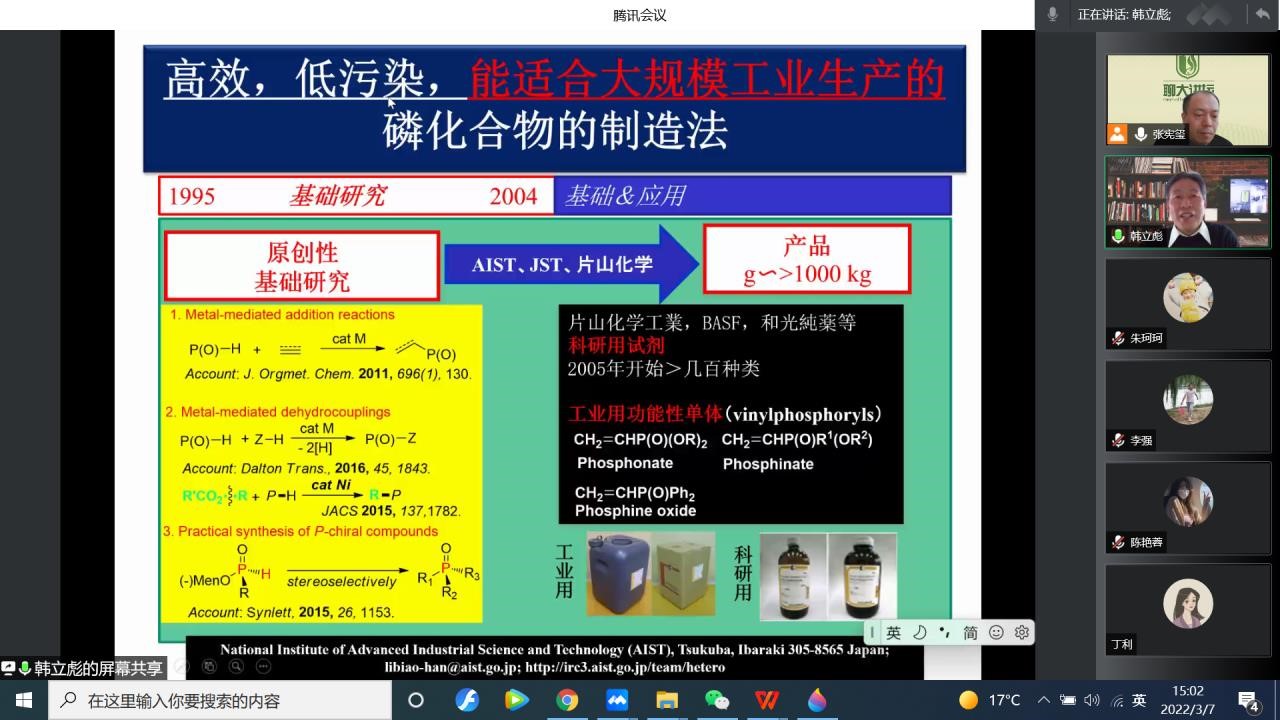
Task: Click 丁利's participant avatar
Action: coord(1187,603)
